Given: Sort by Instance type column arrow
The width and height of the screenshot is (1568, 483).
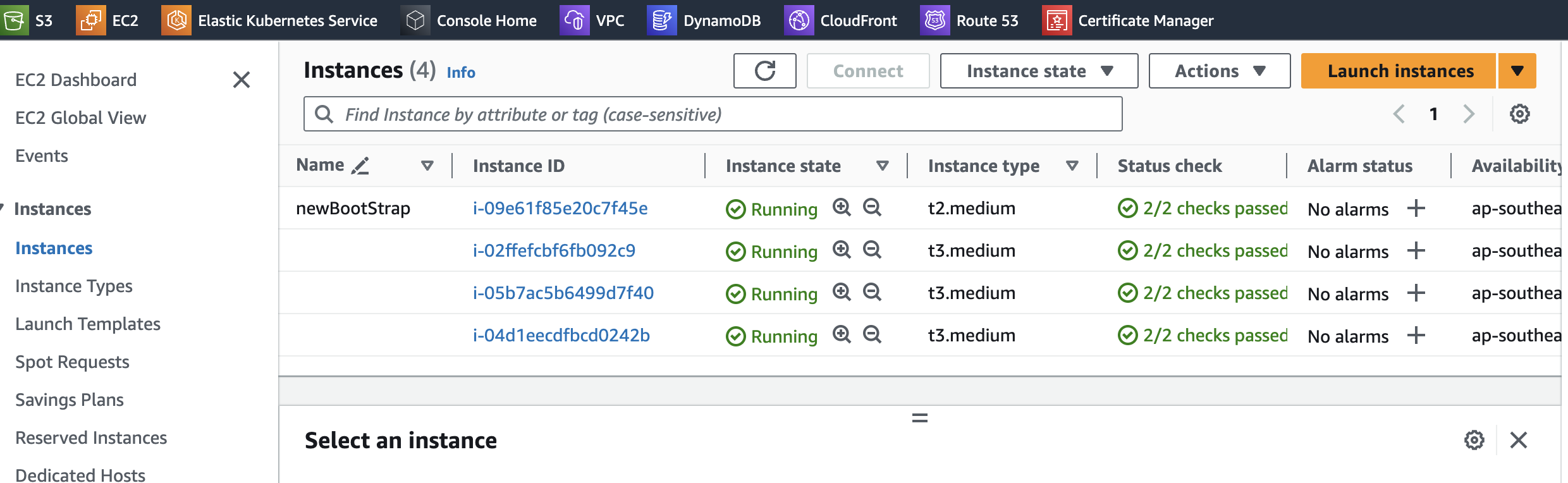Looking at the screenshot, I should click(x=1072, y=166).
